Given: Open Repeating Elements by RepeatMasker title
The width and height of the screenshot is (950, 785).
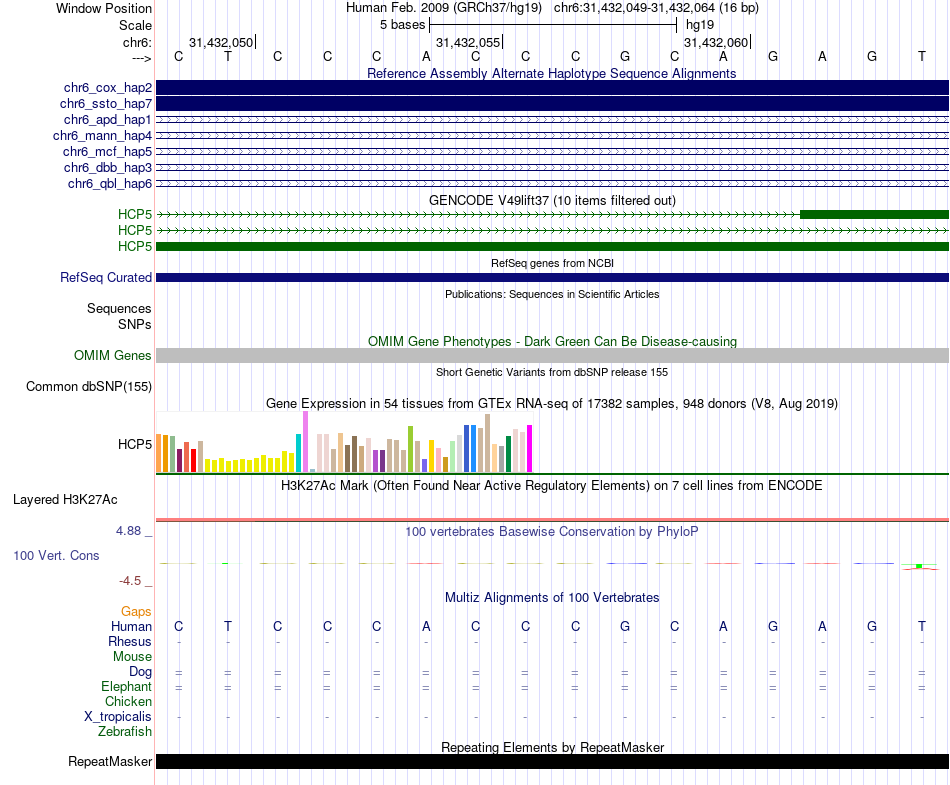Looking at the screenshot, I should pyautogui.click(x=552, y=747).
